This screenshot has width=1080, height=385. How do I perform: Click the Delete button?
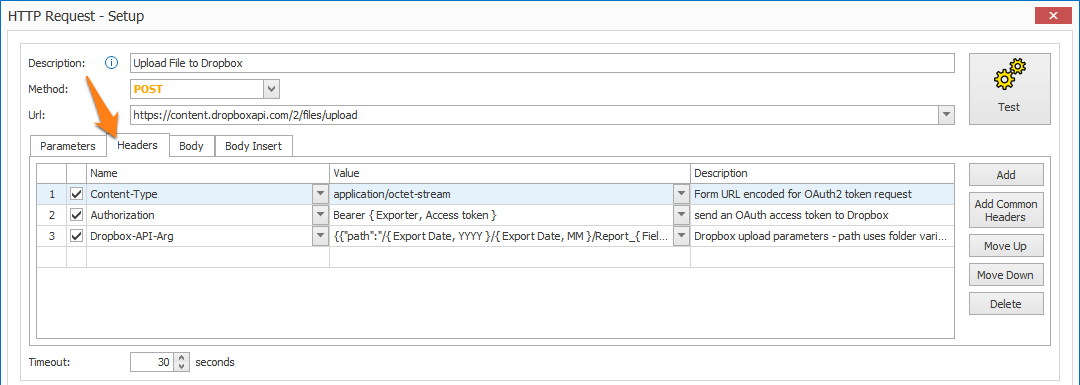tap(1006, 304)
